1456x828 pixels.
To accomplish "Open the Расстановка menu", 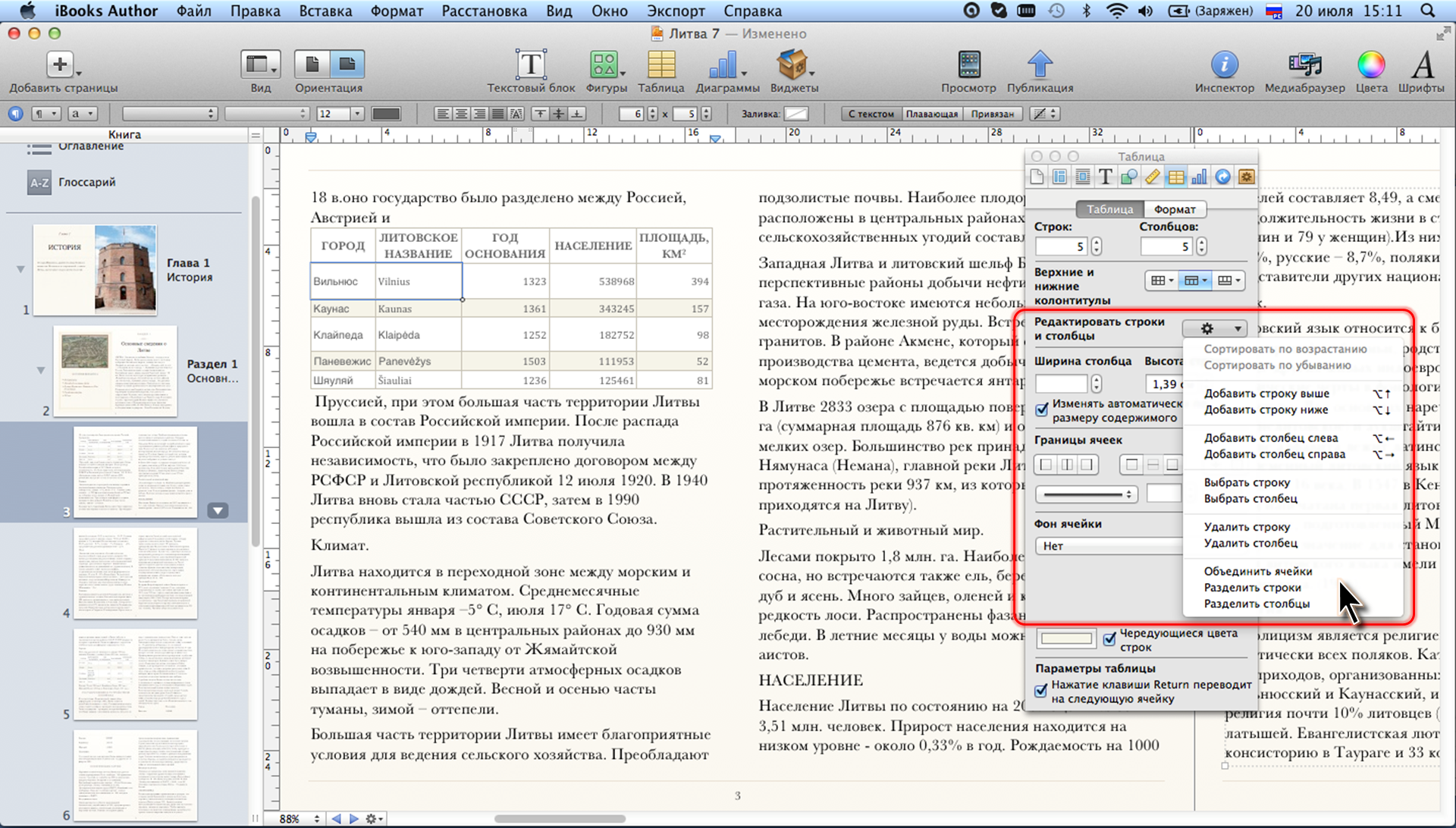I will click(x=484, y=11).
